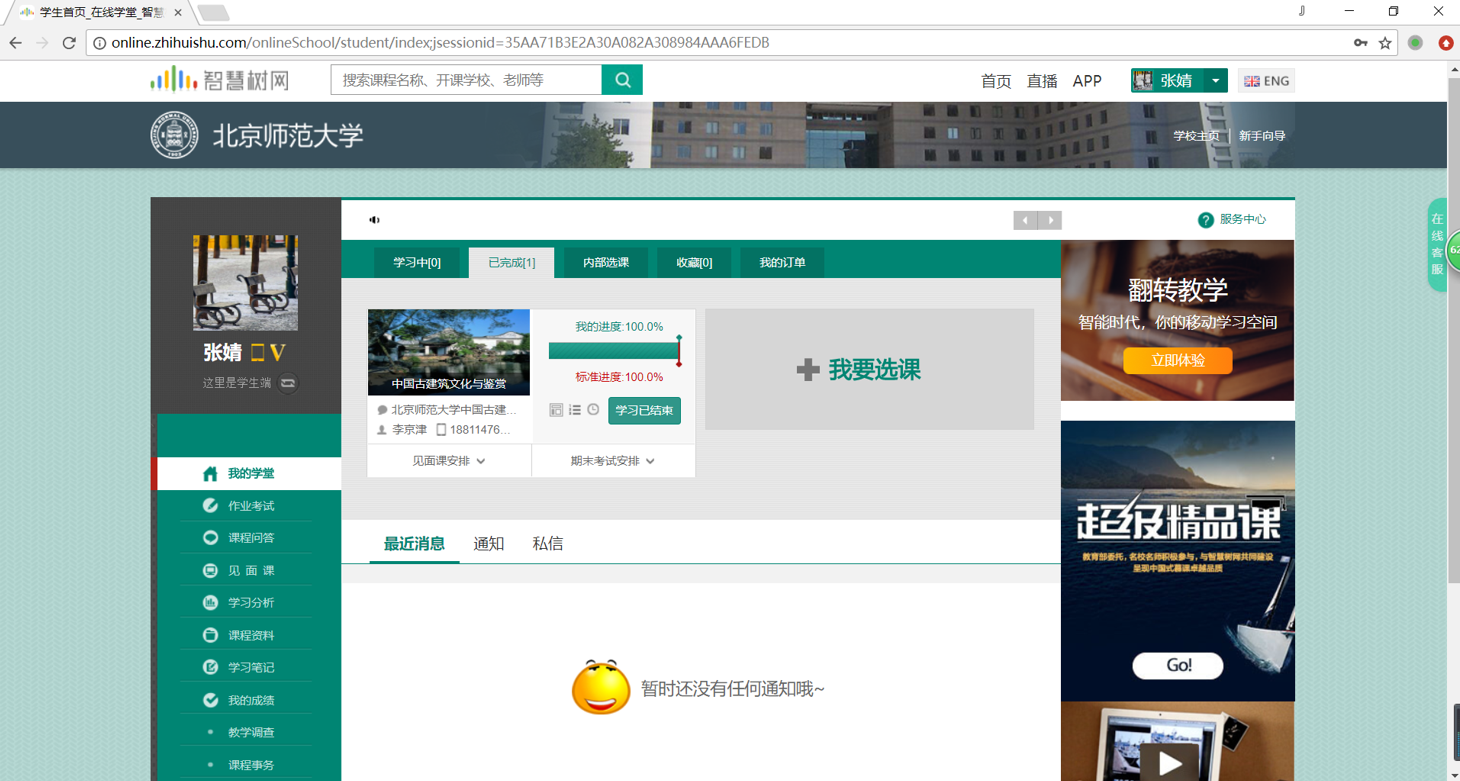Switch to the 最近消息 tab
The width and height of the screenshot is (1460, 781).
tap(414, 544)
